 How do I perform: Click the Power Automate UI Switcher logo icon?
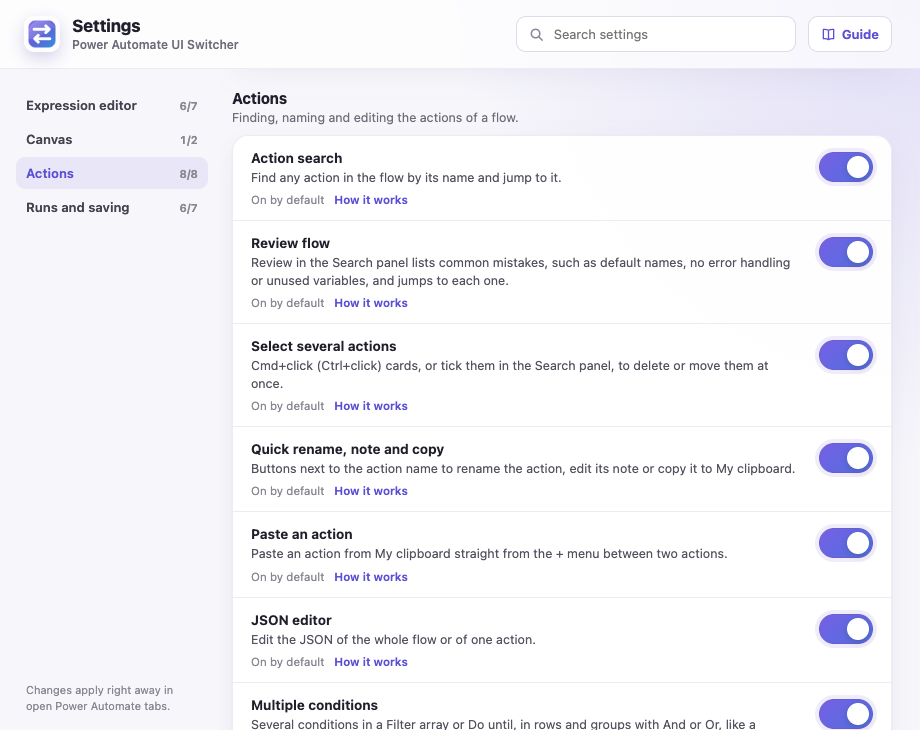pos(42,34)
